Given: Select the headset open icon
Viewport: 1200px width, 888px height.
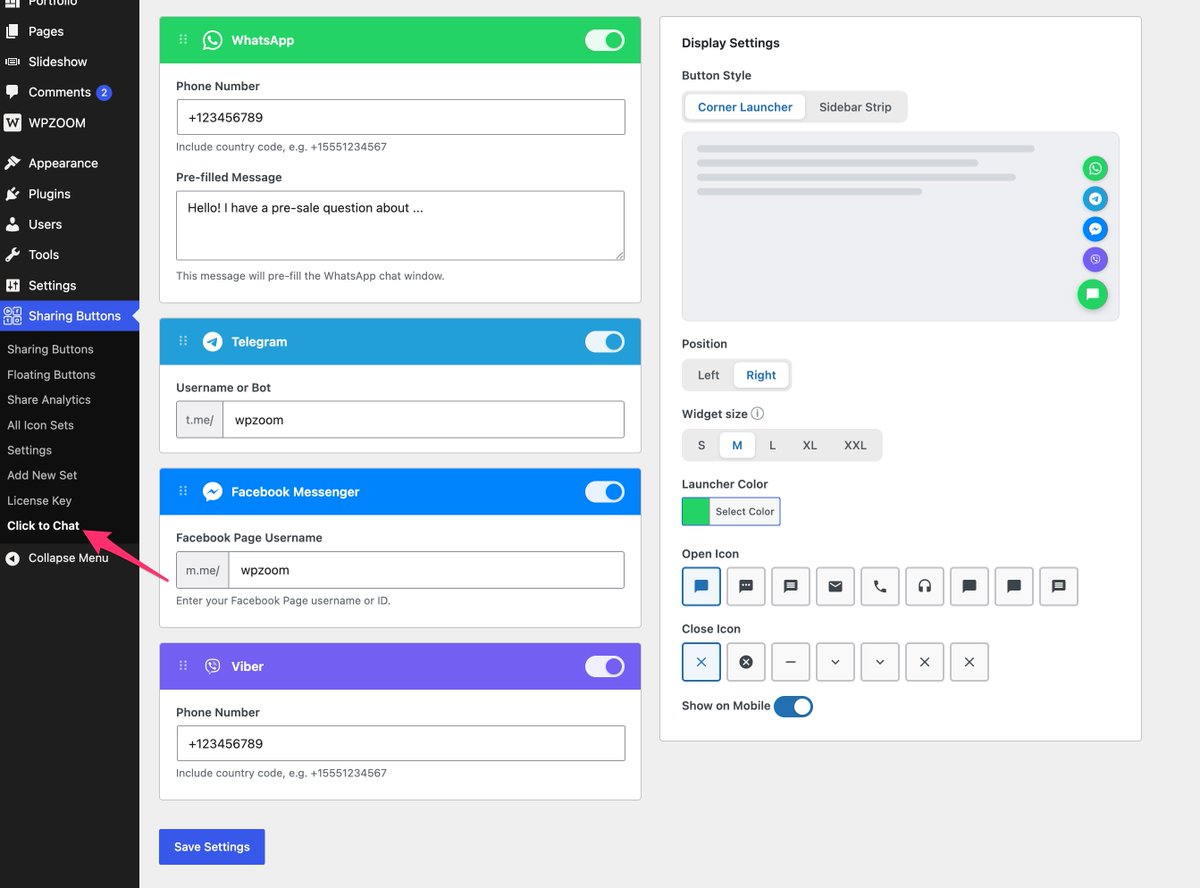Looking at the screenshot, I should click(x=925, y=586).
